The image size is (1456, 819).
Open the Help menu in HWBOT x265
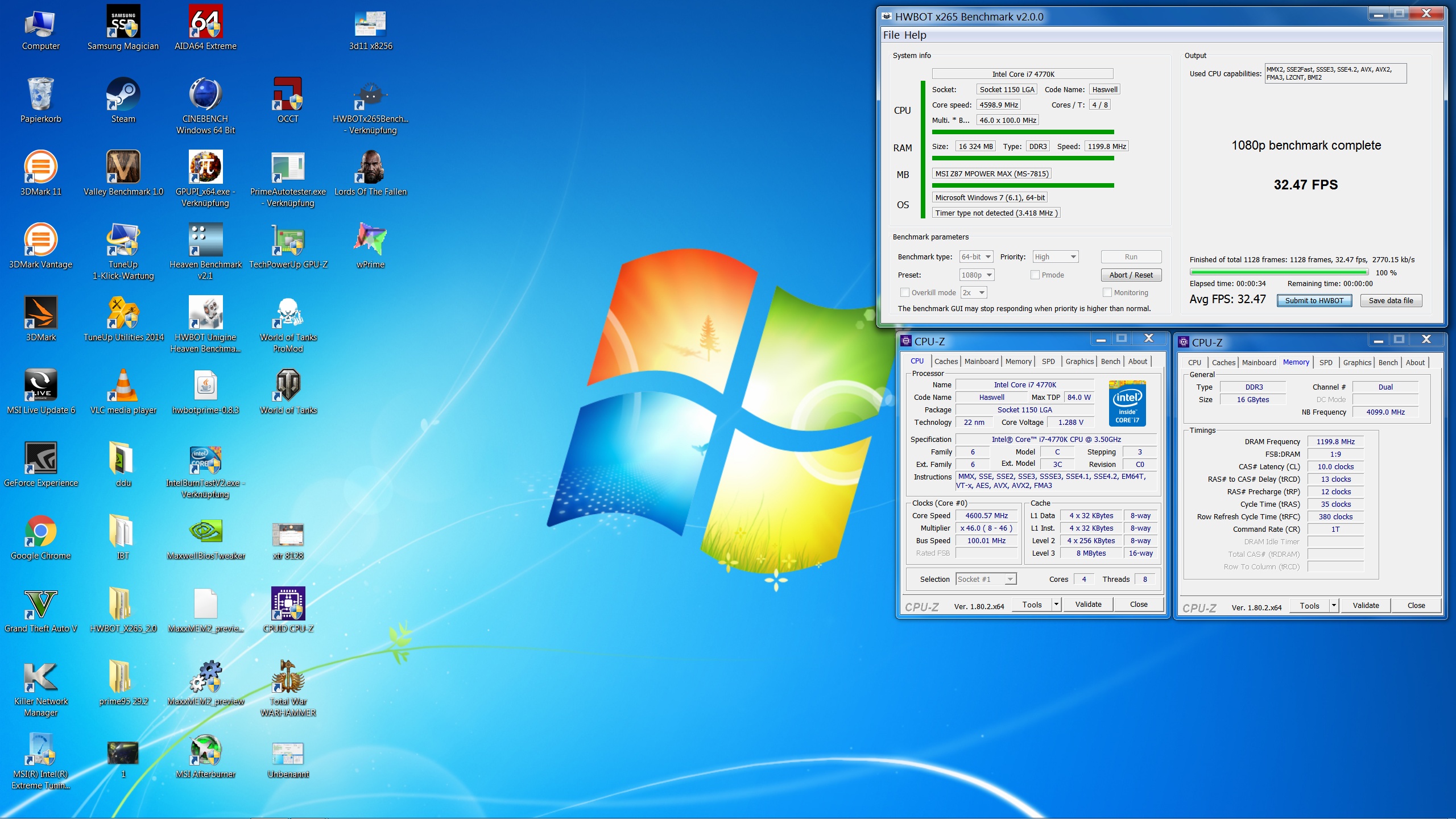[915, 35]
